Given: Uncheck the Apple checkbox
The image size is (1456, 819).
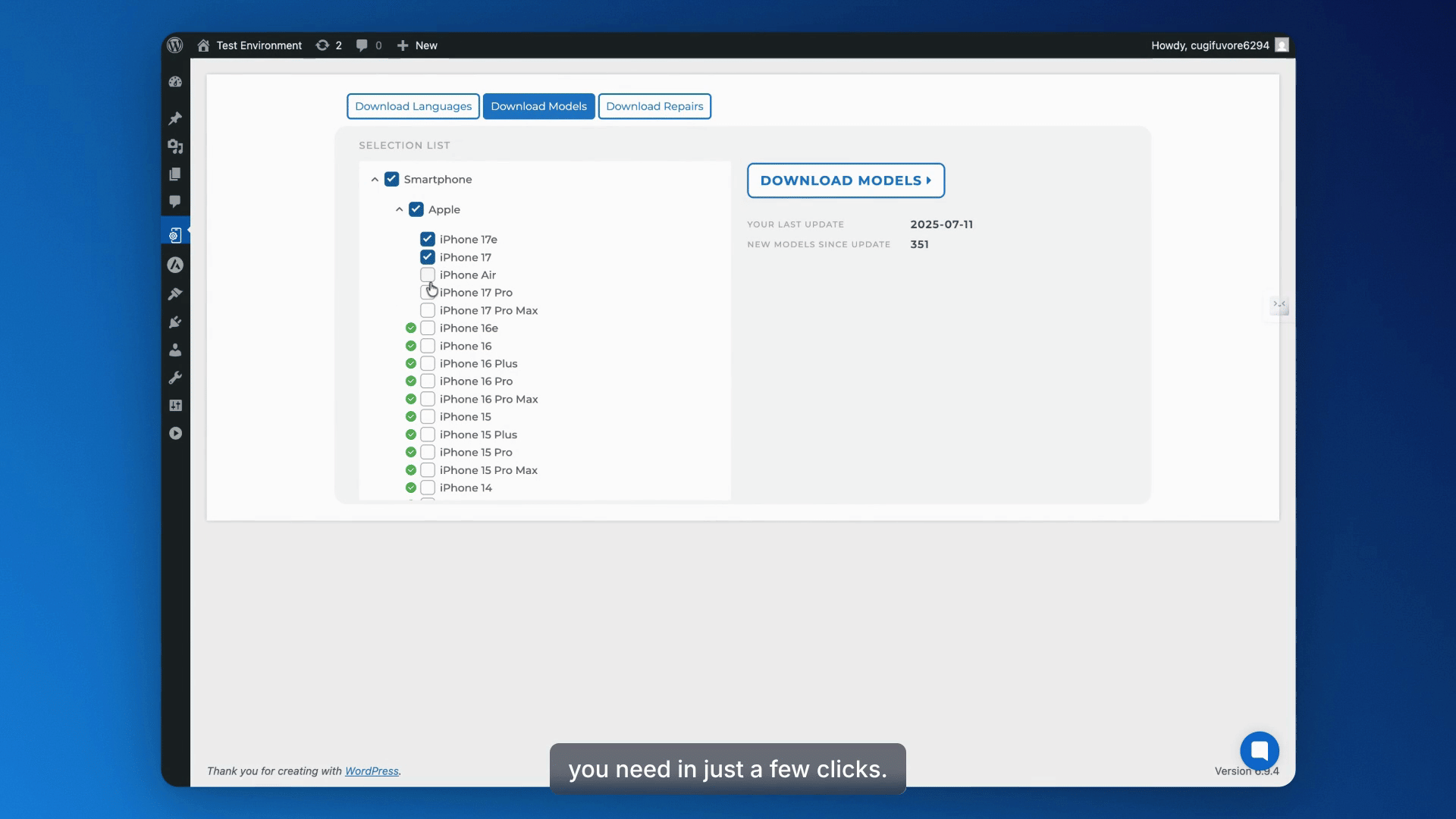Looking at the screenshot, I should point(416,209).
